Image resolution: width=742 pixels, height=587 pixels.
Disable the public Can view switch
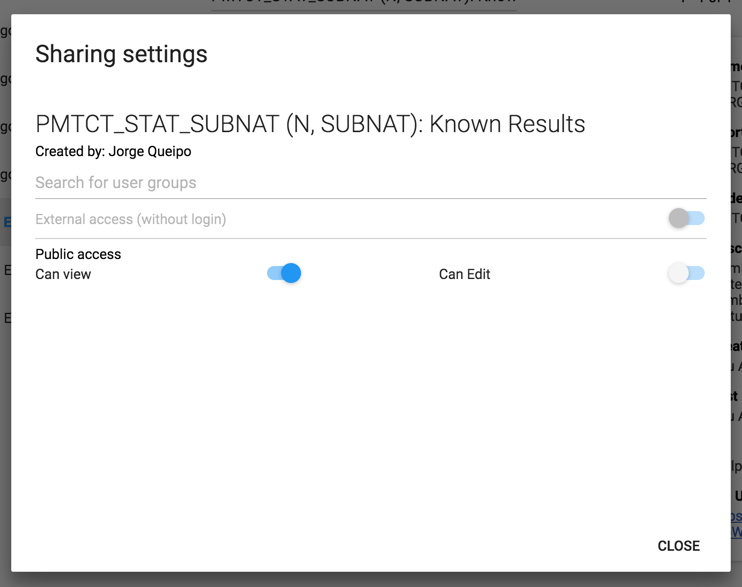coord(285,273)
